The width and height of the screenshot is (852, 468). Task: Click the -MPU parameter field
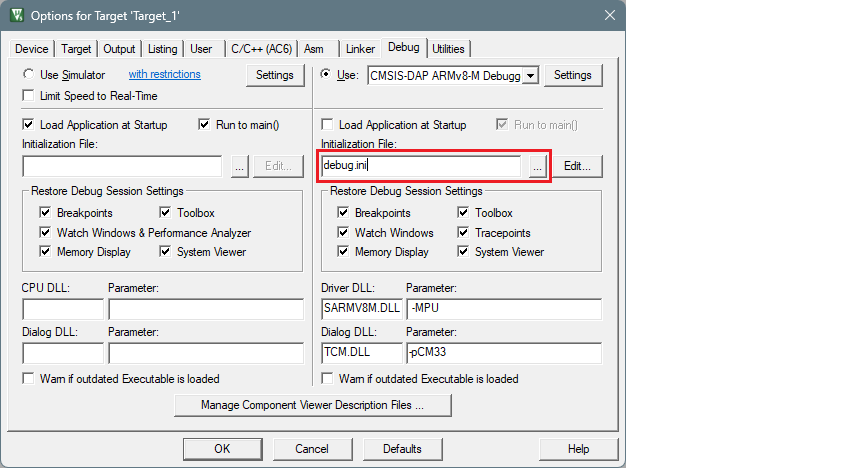(x=504, y=309)
